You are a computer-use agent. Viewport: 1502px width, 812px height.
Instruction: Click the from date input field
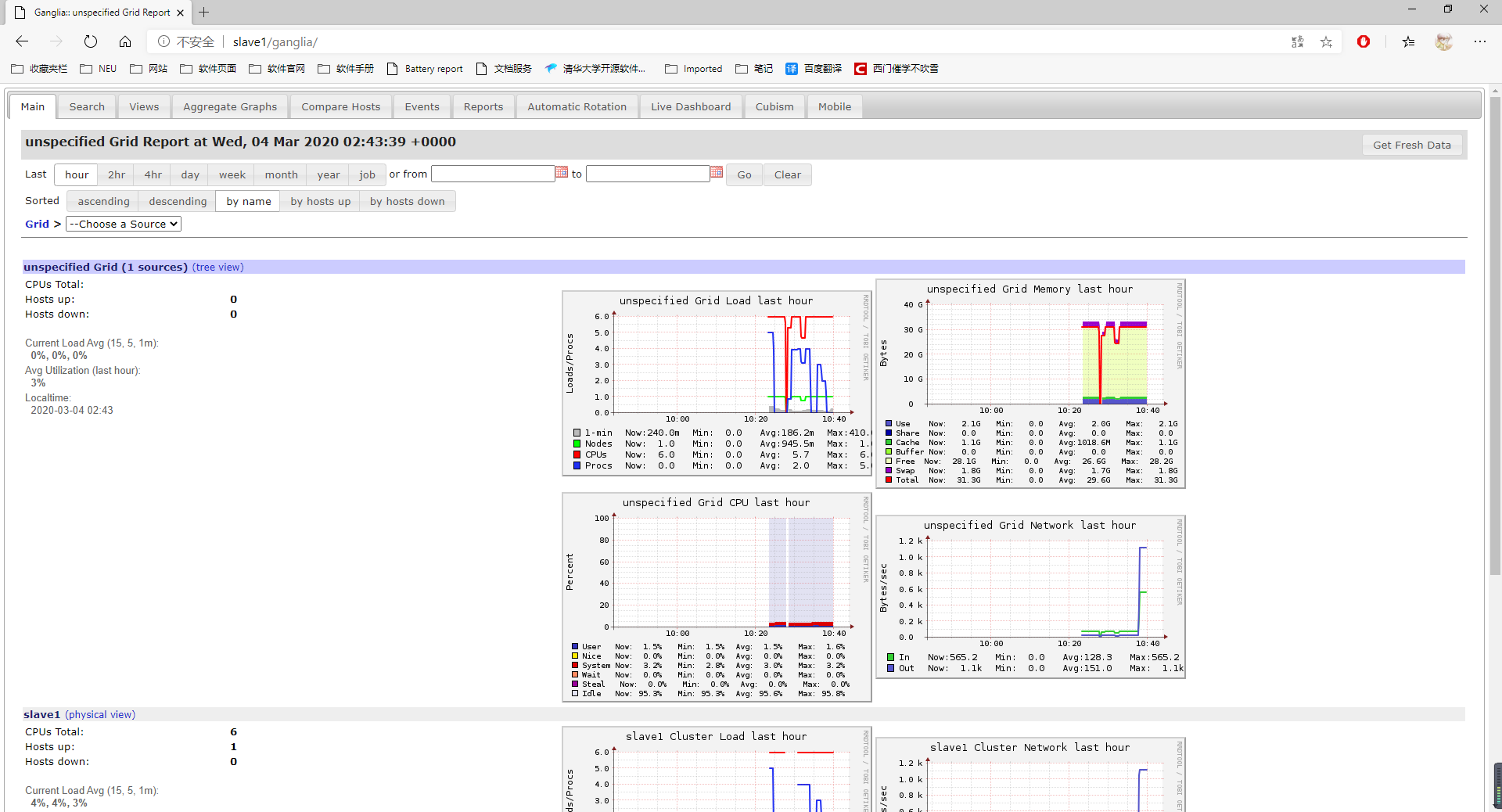click(x=493, y=174)
